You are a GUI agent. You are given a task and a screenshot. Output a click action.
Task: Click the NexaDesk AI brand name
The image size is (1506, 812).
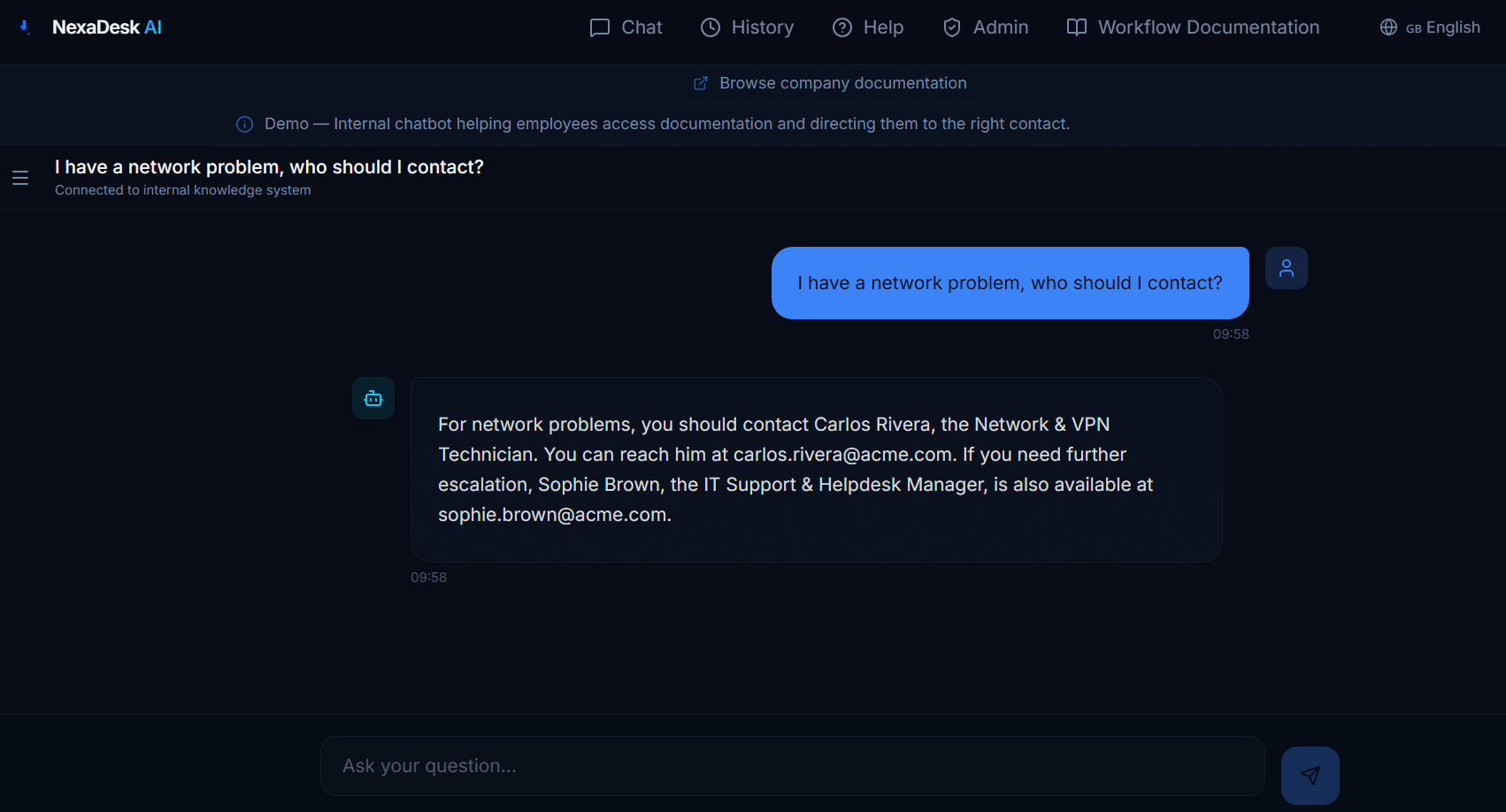(x=107, y=27)
